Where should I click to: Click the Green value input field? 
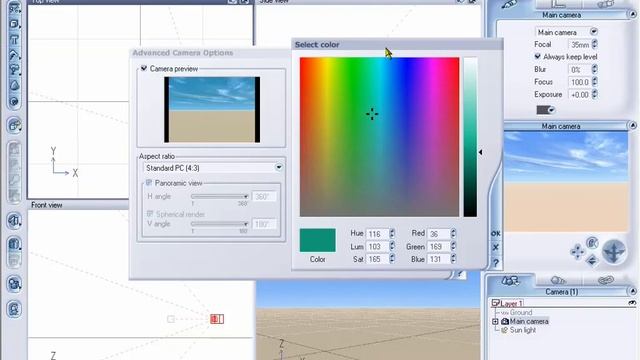point(439,247)
